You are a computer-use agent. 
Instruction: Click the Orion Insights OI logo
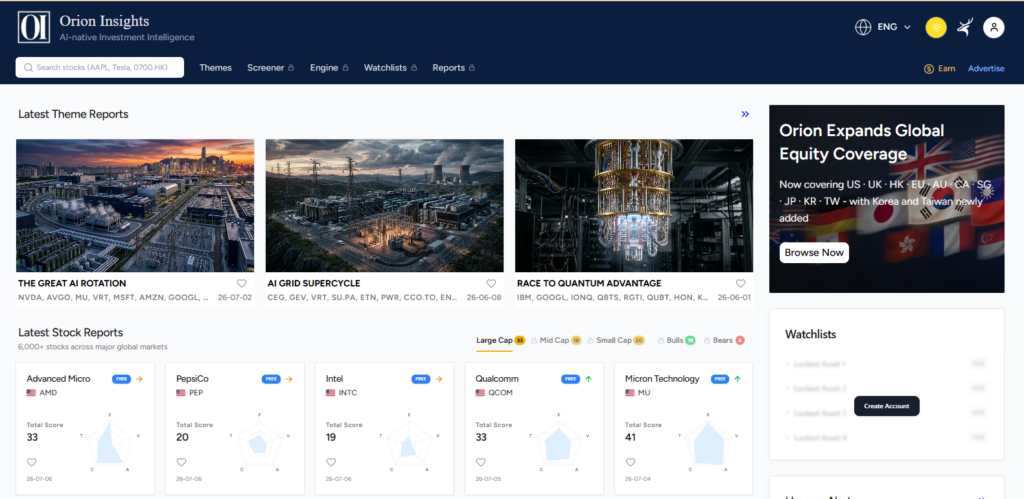click(x=34, y=27)
